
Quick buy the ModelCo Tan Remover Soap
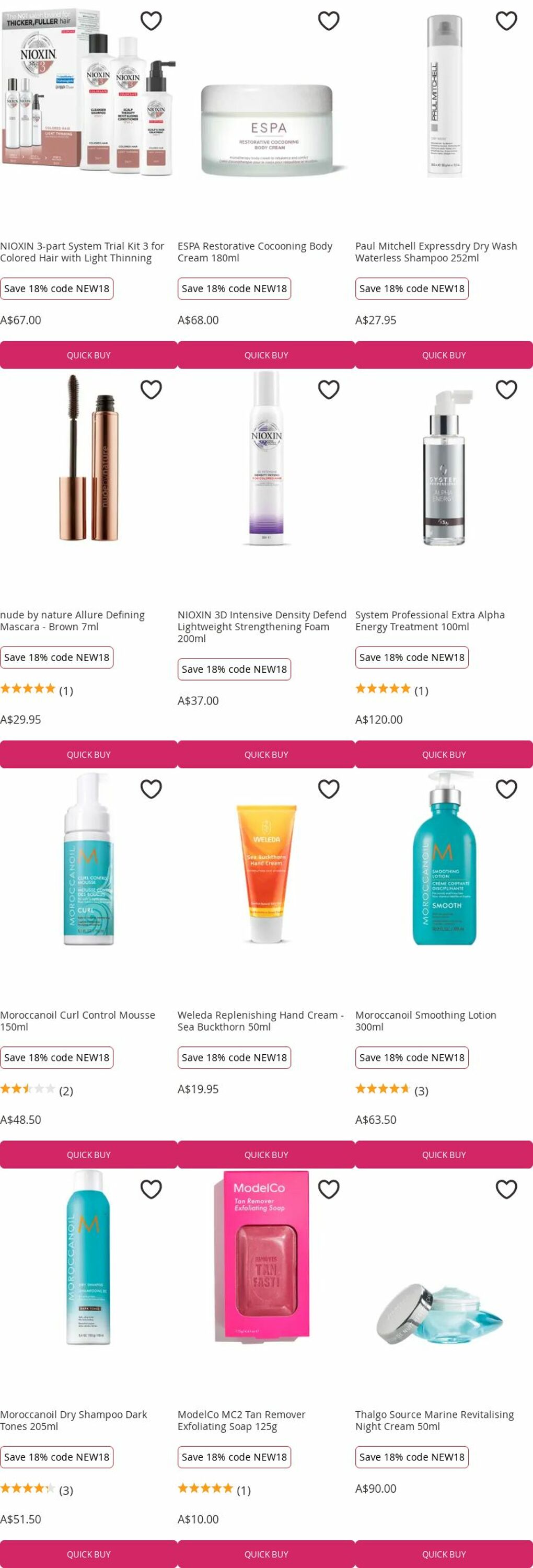266,1553
